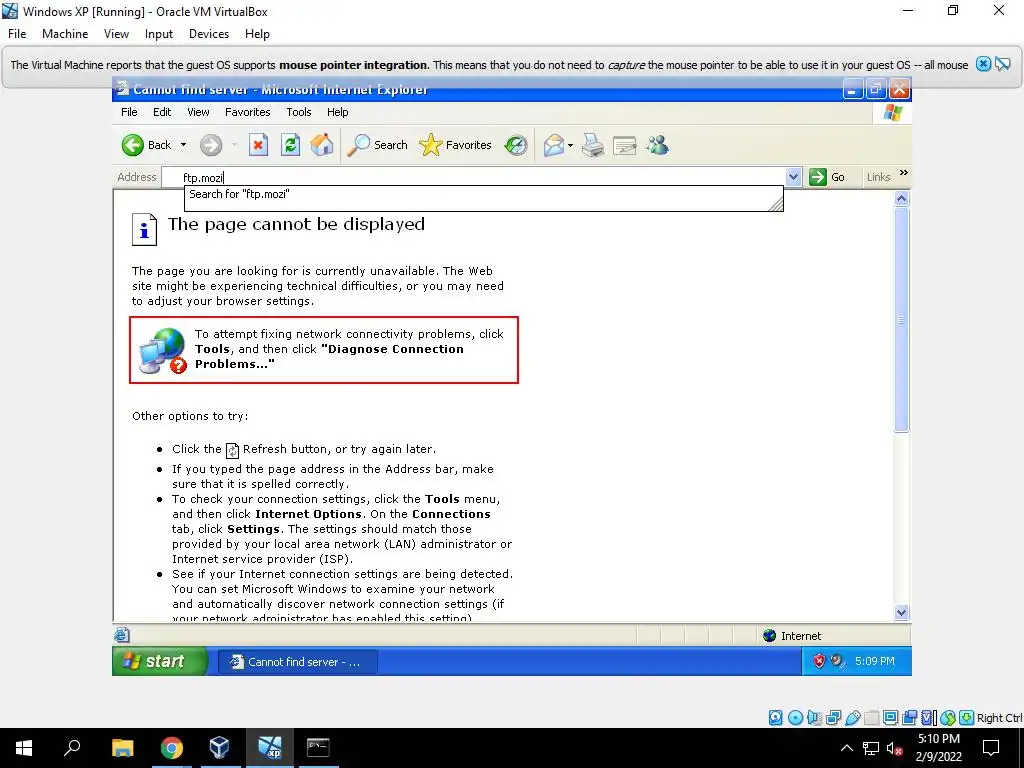Expand the Address bar dropdown arrow

(x=793, y=177)
